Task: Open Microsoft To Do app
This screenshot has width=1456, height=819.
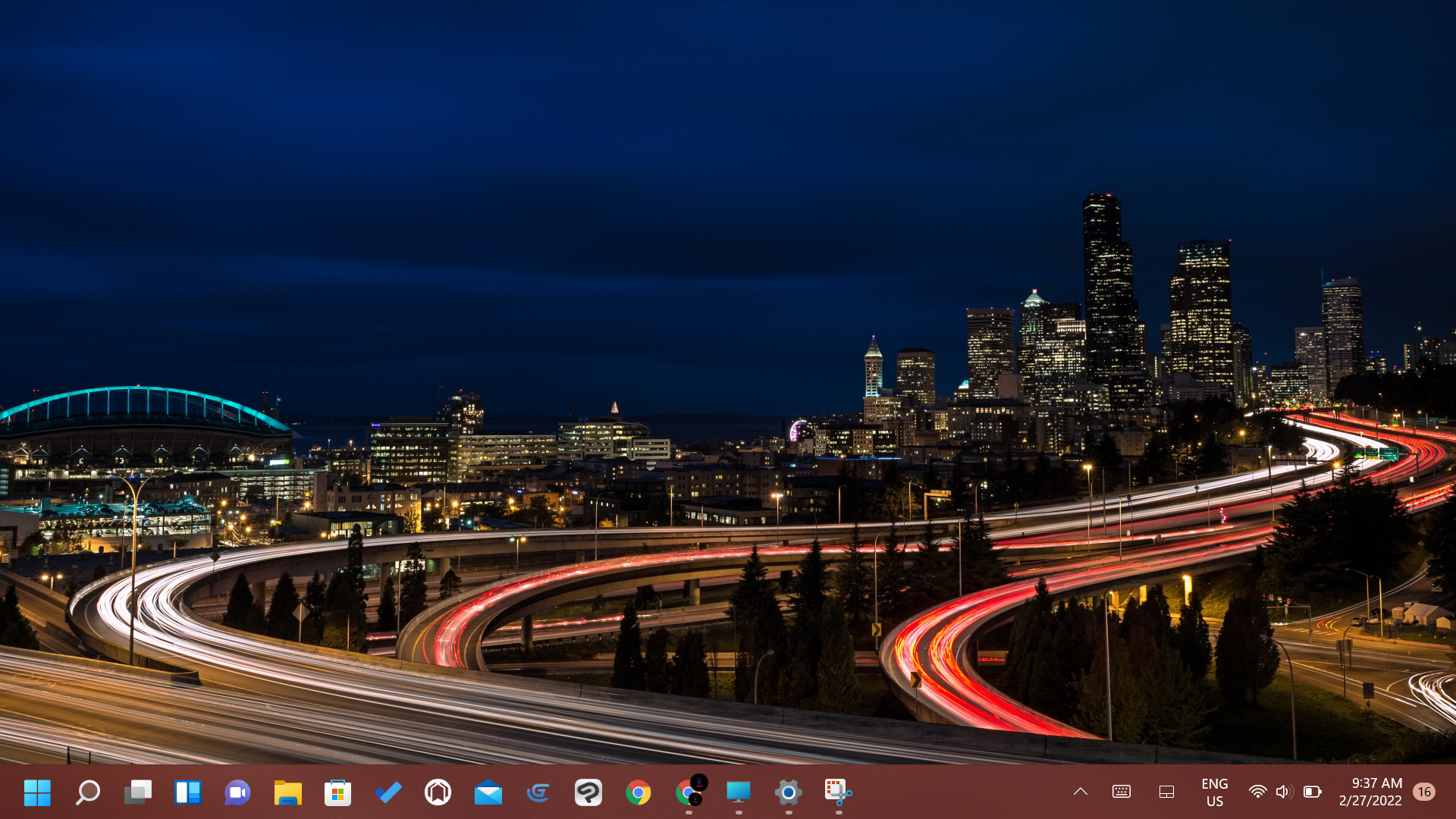Action: tap(388, 792)
